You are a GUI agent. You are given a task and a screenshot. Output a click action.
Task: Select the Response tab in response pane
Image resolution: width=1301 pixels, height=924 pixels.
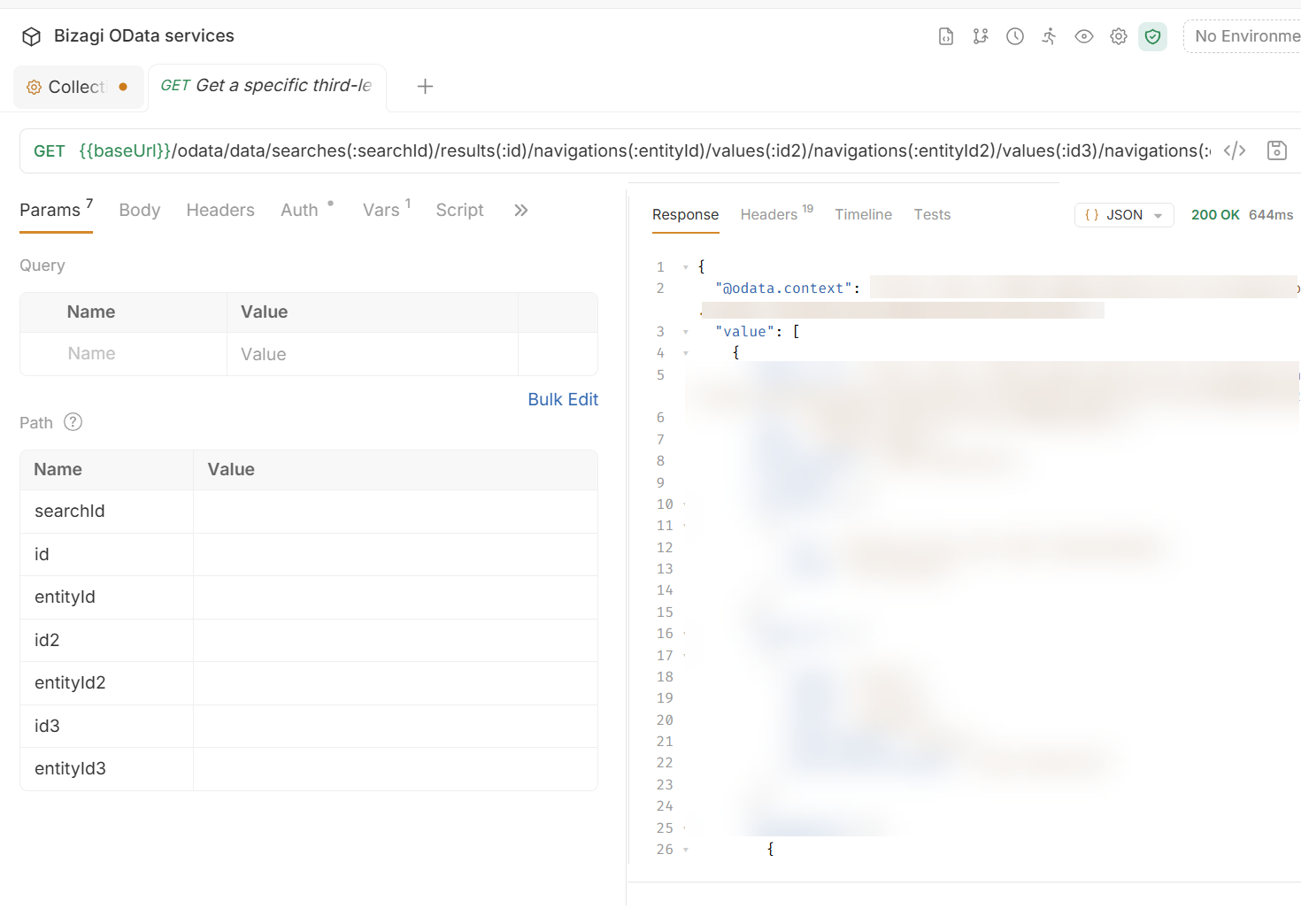point(685,215)
